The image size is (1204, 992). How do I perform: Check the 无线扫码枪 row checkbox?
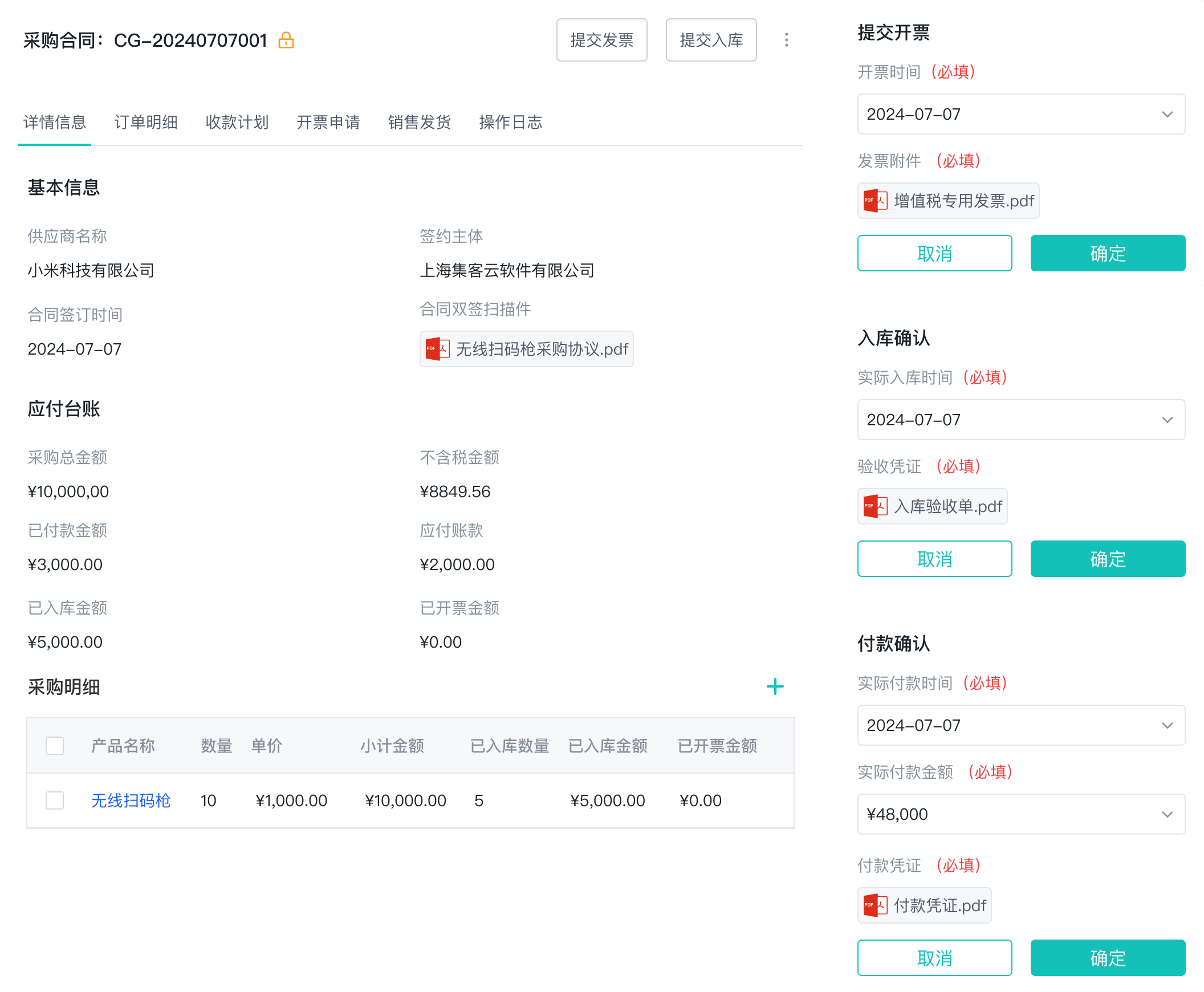[55, 800]
